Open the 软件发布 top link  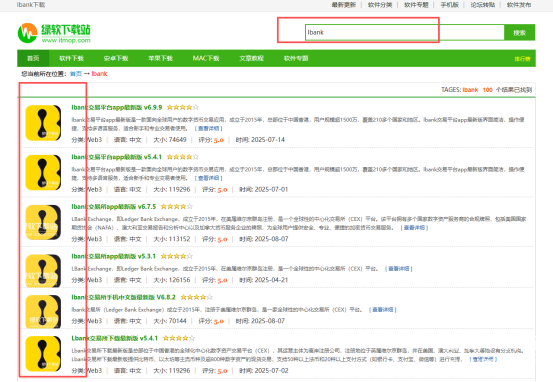point(519,5)
